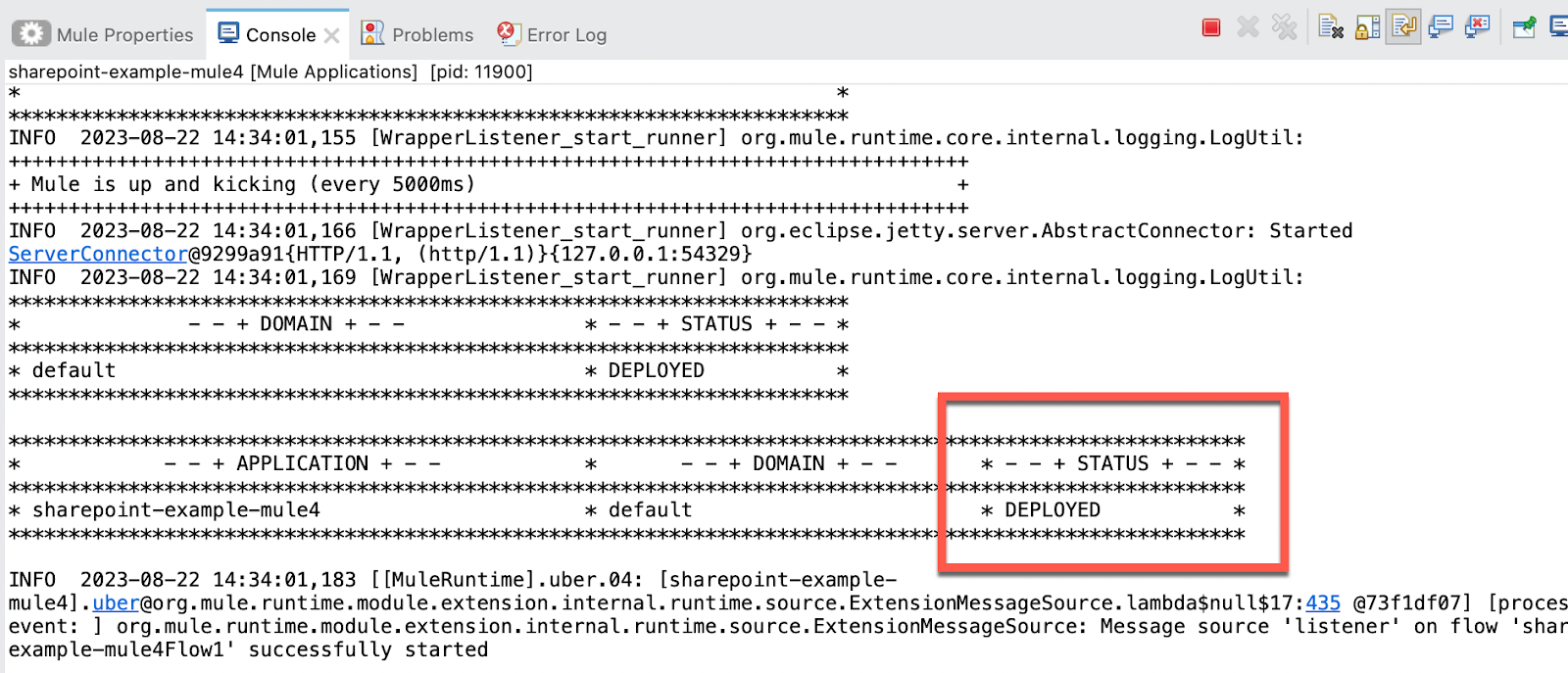
Task: Click the sharepoint-example-mule4 launch title text
Action: [x=270, y=72]
